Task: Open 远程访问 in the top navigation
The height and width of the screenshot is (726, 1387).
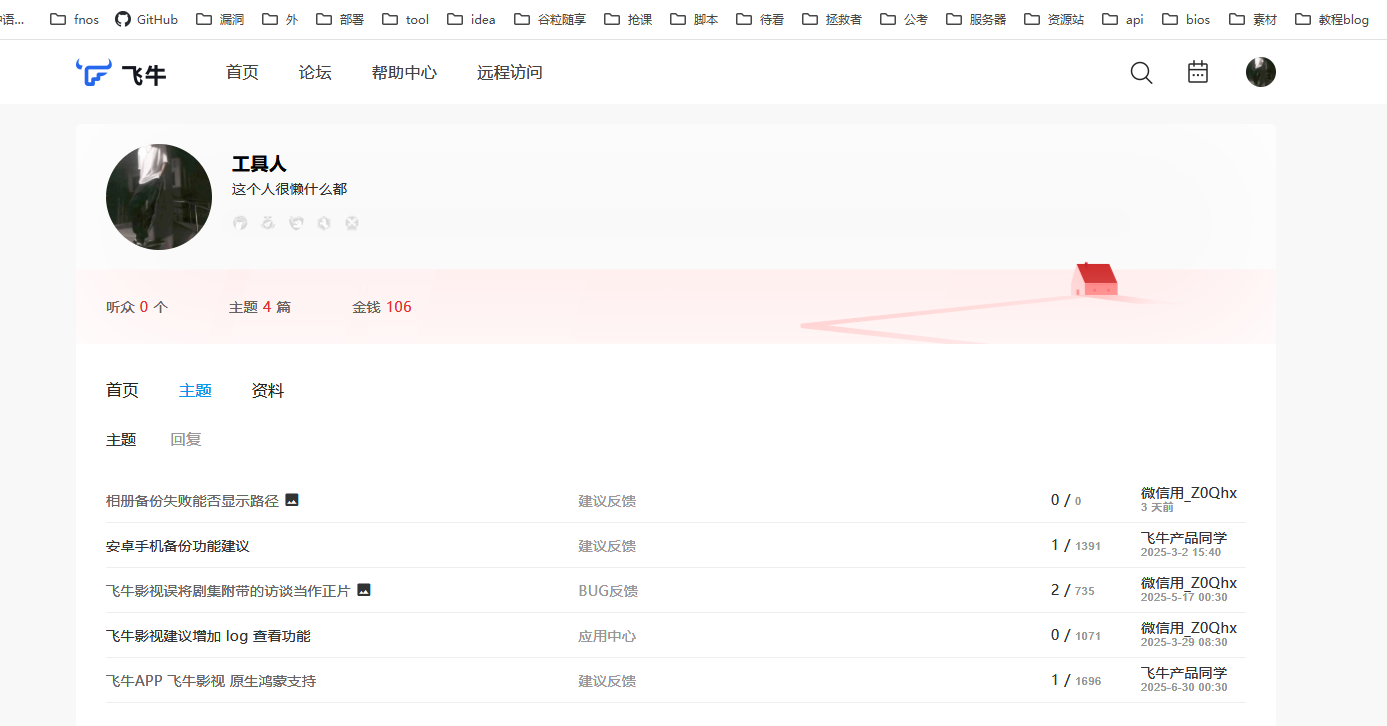Action: pyautogui.click(x=510, y=73)
